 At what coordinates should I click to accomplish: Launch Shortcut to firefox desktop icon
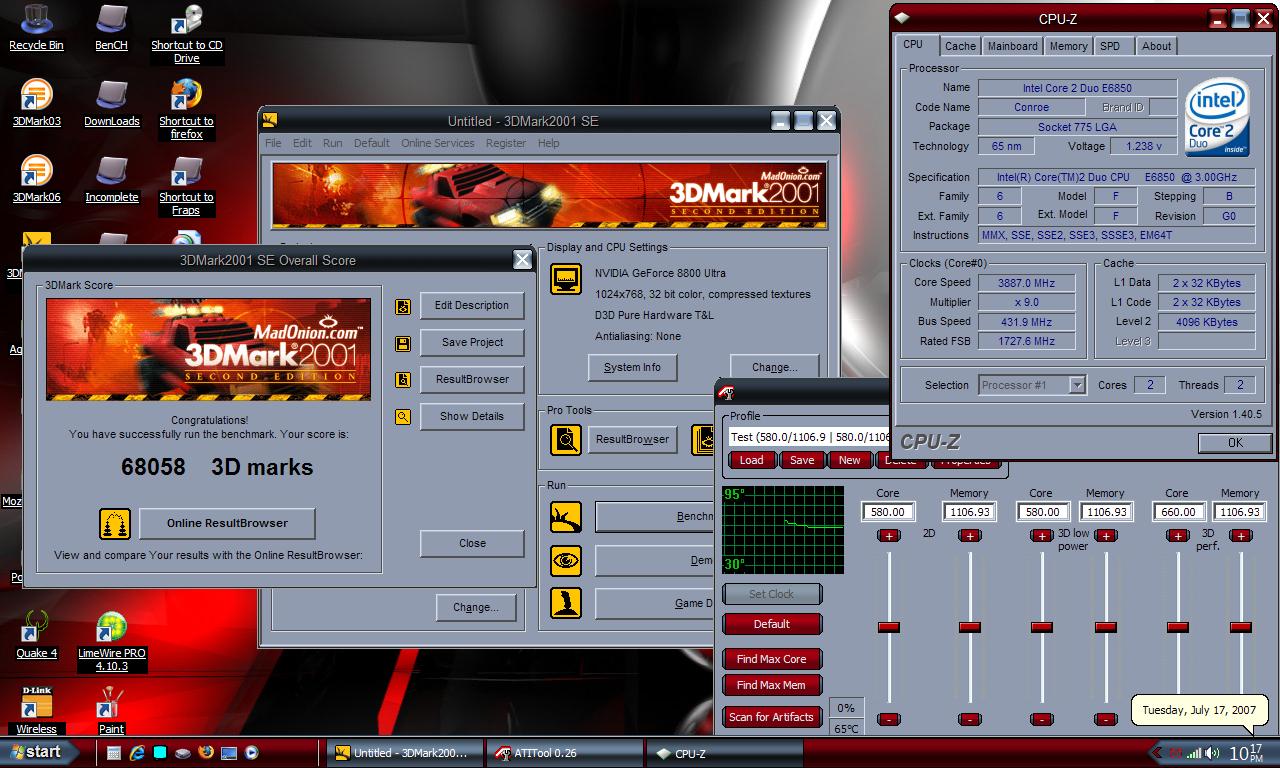[x=187, y=109]
